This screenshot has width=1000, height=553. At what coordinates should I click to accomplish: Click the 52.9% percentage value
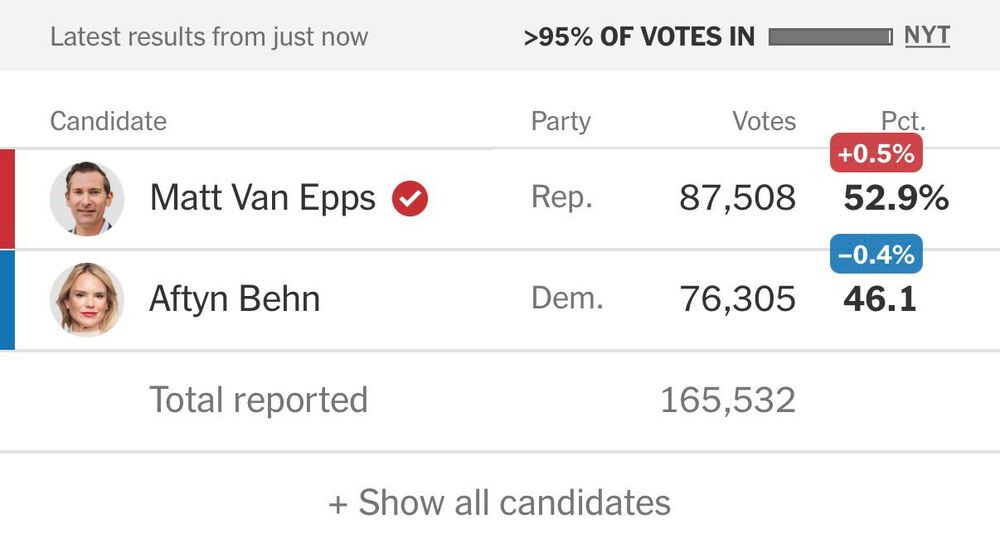896,198
